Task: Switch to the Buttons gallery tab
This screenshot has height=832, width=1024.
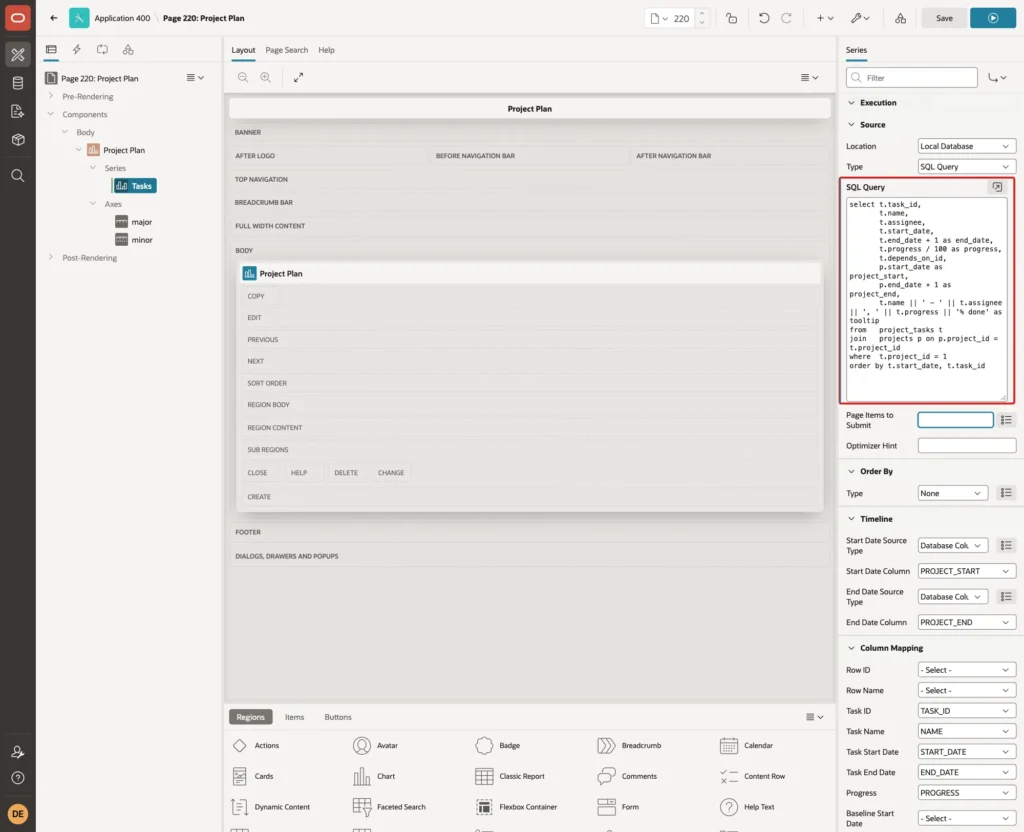Action: pos(338,716)
